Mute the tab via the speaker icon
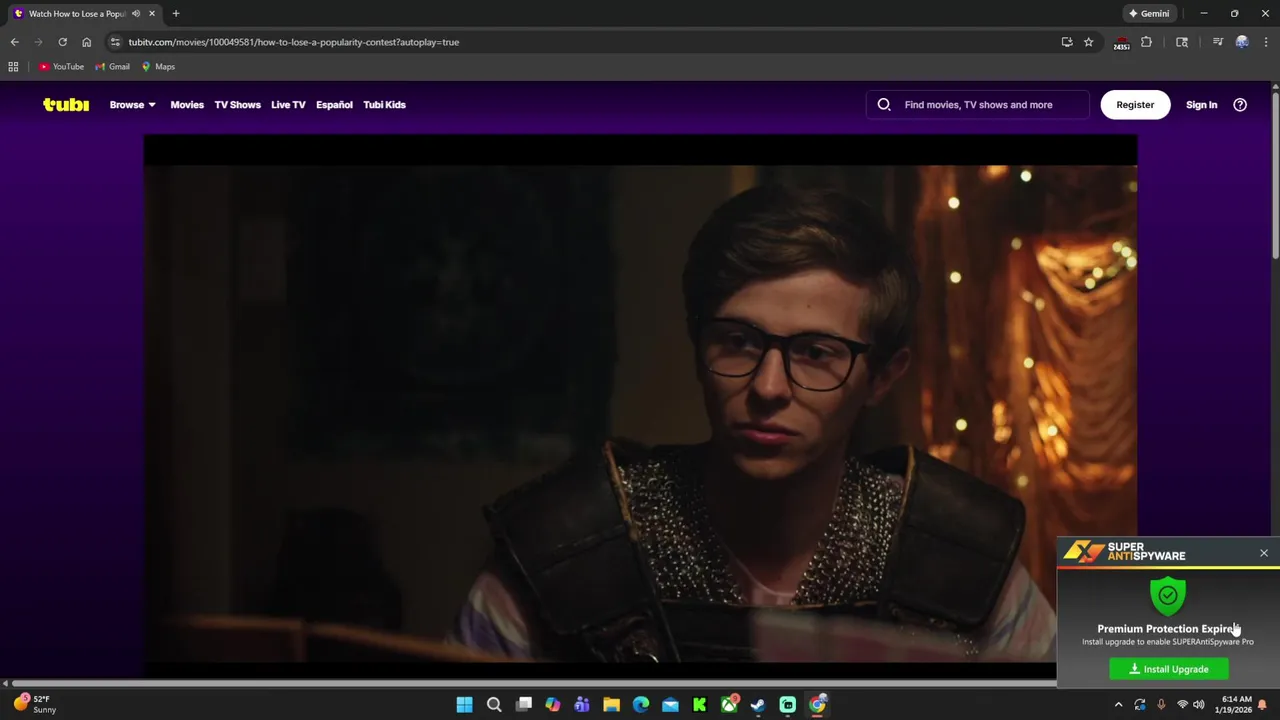Image resolution: width=1280 pixels, height=720 pixels. pyautogui.click(x=136, y=13)
